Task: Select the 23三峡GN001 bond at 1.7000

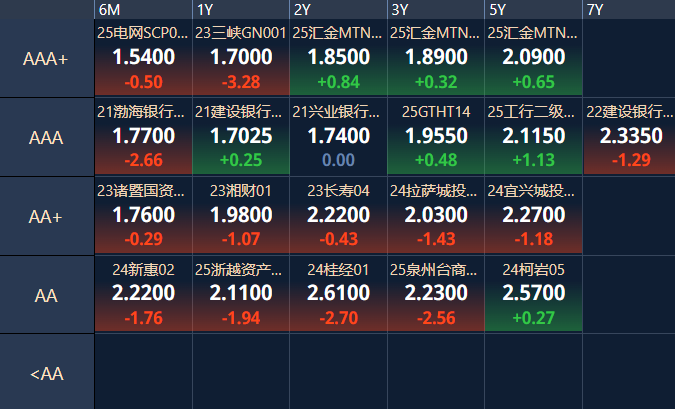Action: [241, 59]
